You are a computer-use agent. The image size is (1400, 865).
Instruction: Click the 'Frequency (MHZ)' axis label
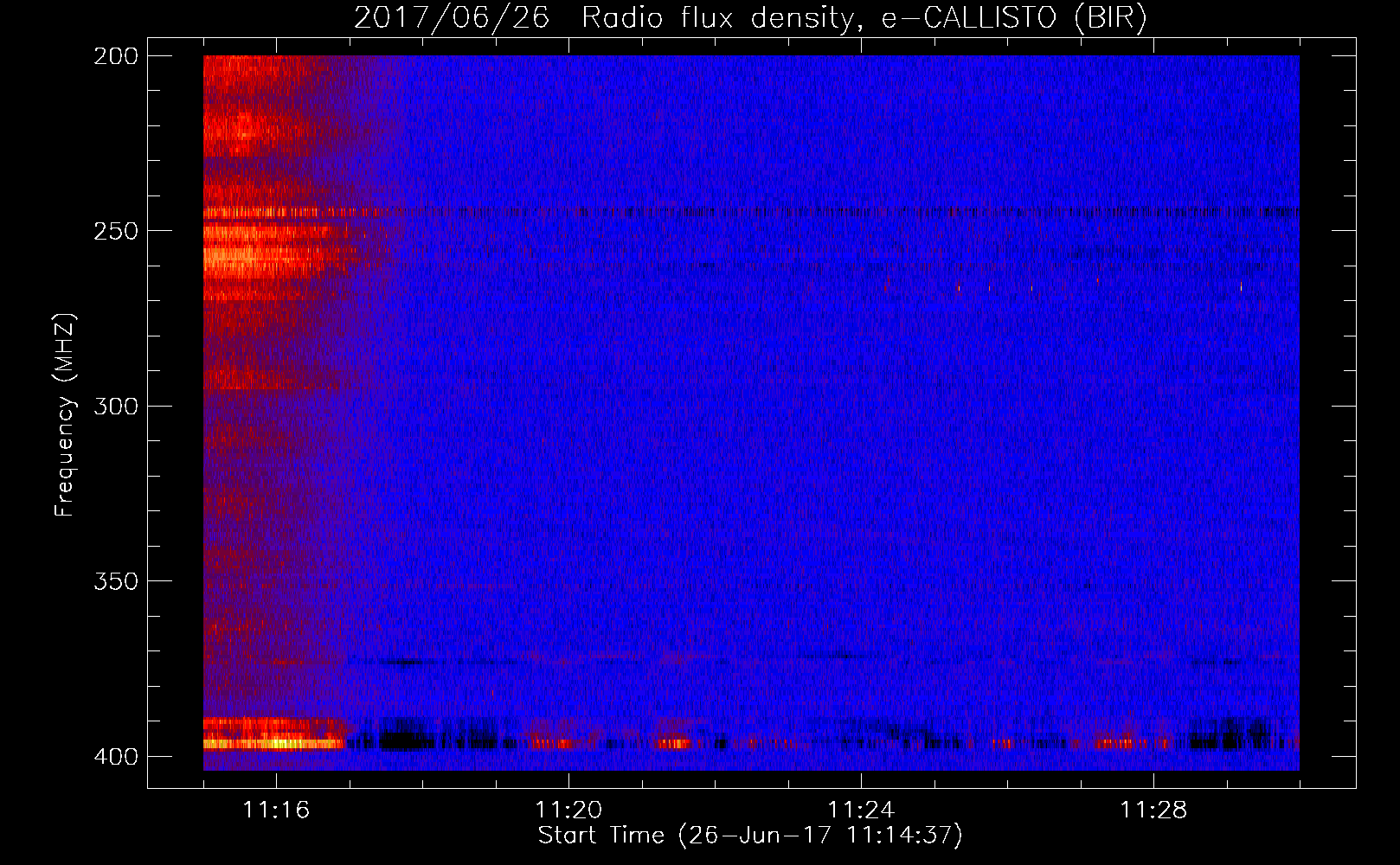point(65,415)
